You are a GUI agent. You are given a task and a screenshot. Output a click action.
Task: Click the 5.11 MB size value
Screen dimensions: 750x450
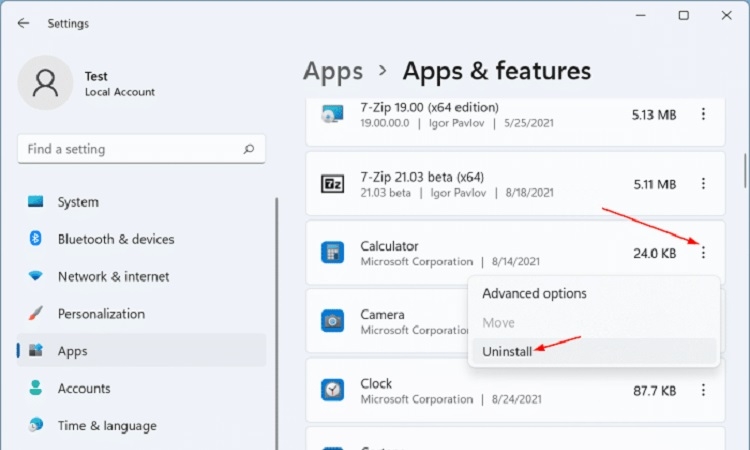click(x=655, y=184)
